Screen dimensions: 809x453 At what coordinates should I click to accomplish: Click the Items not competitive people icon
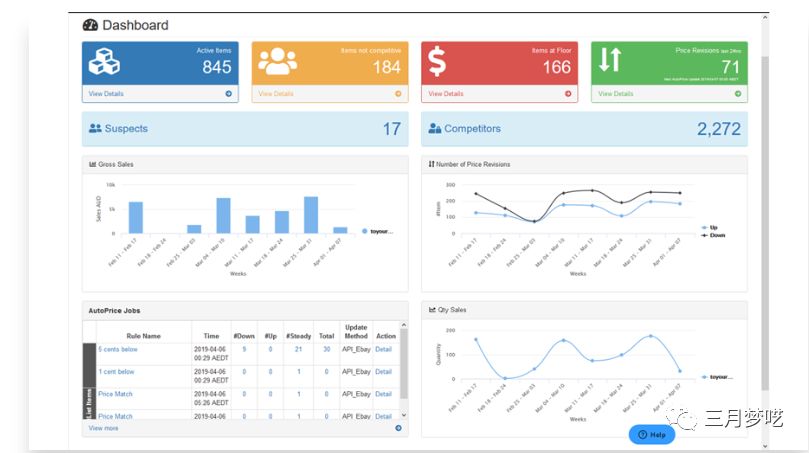point(277,61)
